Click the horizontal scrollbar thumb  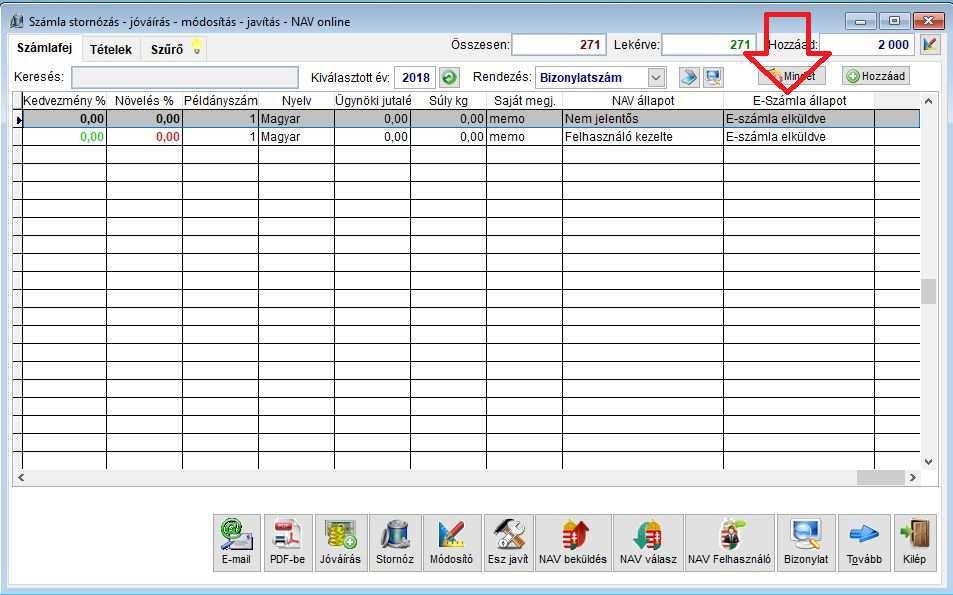point(881,478)
